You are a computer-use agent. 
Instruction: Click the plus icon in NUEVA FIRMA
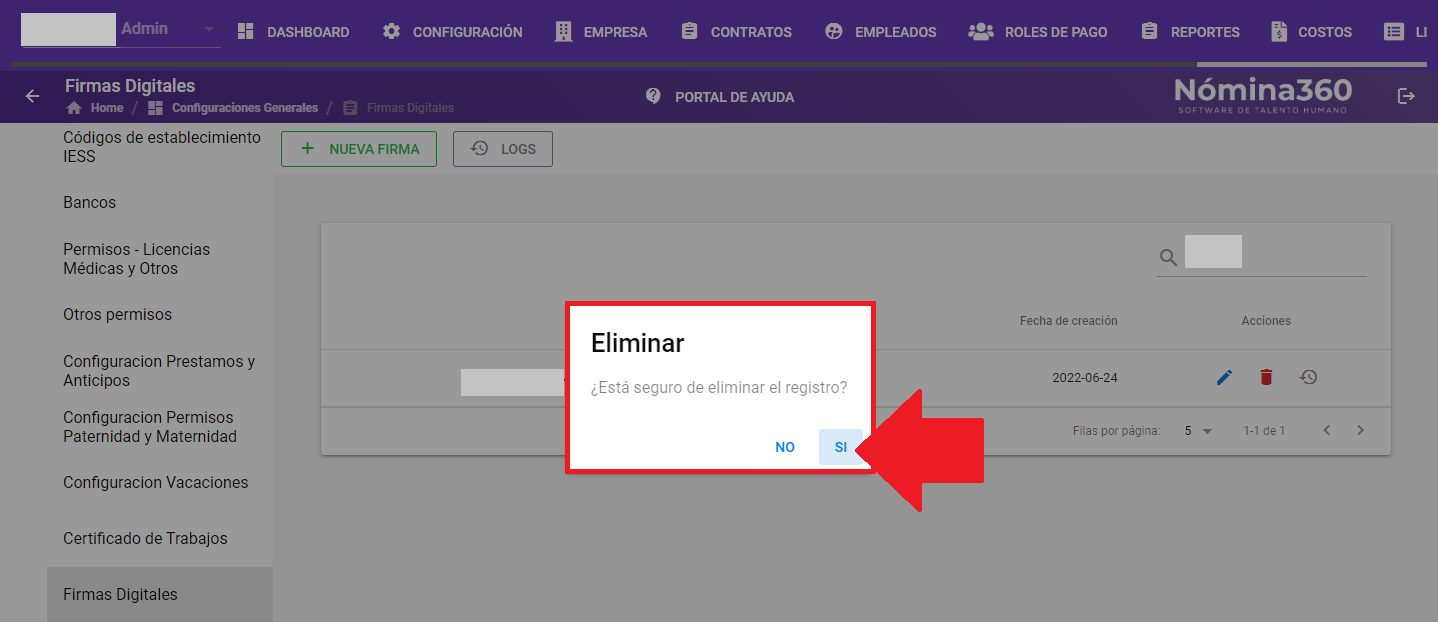[x=307, y=148]
